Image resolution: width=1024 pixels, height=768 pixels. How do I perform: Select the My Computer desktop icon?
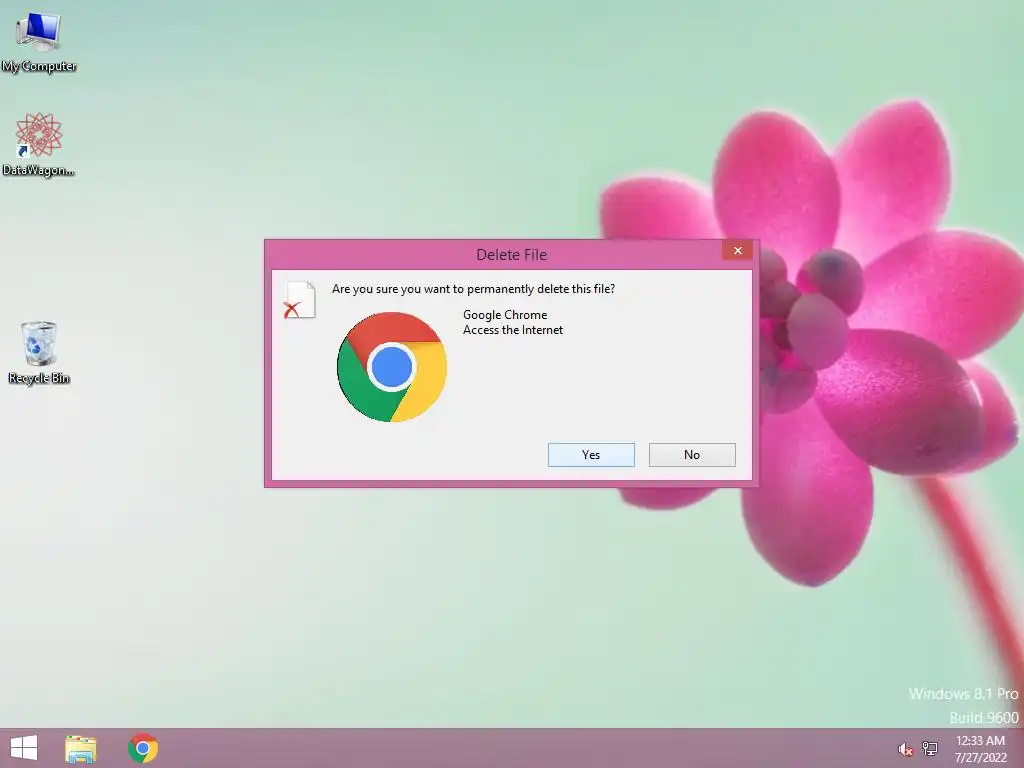click(39, 41)
